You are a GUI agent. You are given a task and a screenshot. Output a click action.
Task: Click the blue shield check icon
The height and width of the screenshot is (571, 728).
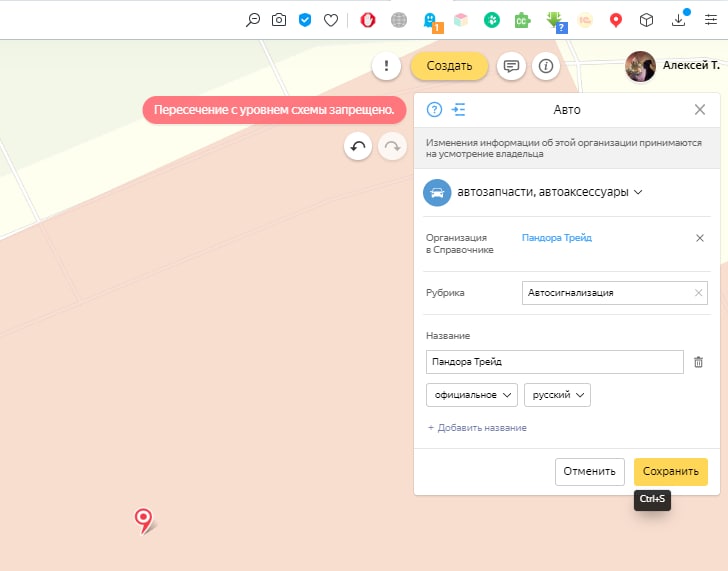tap(305, 20)
